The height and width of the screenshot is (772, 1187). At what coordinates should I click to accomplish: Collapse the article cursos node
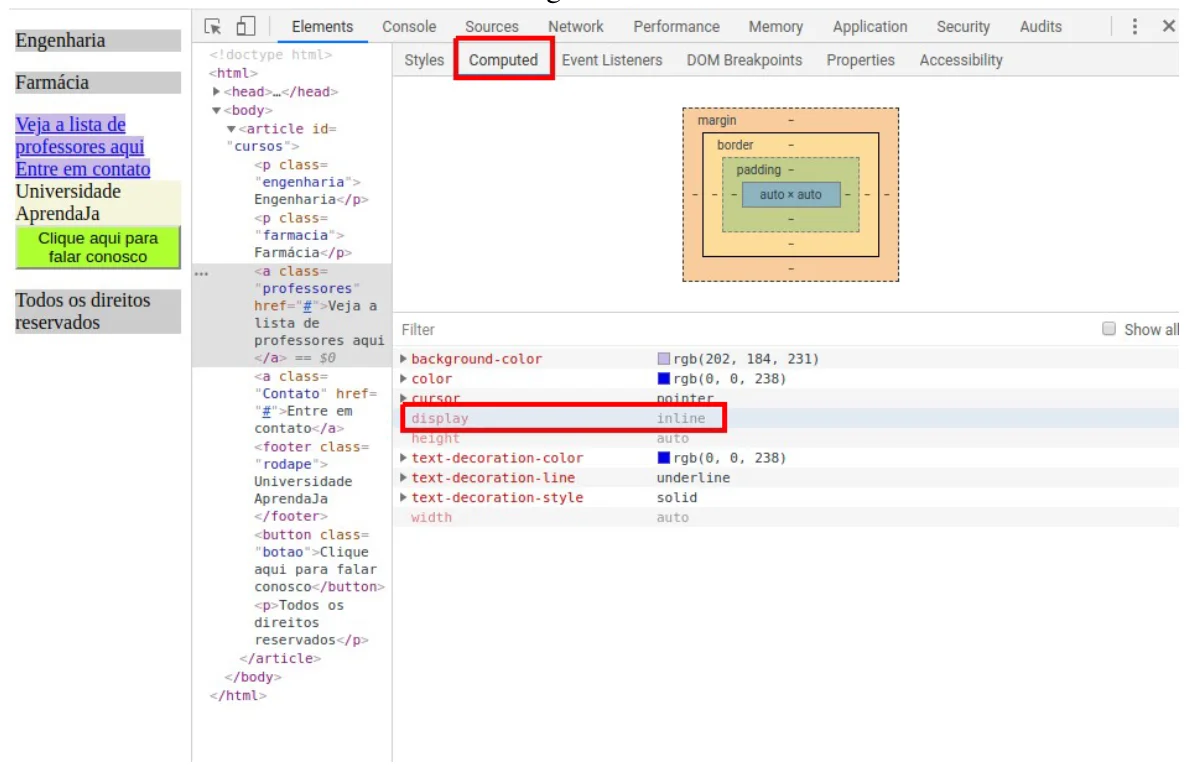pyautogui.click(x=231, y=129)
